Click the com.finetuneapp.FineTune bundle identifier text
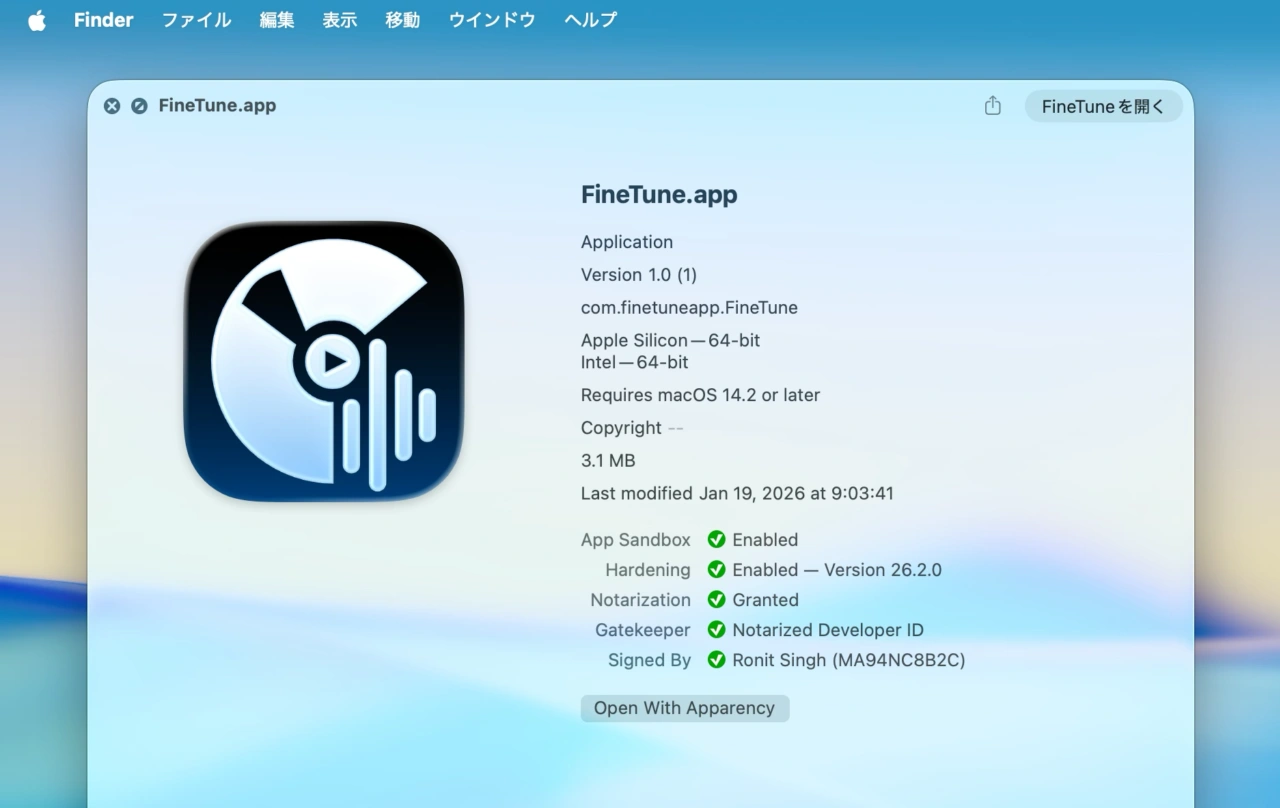Image resolution: width=1280 pixels, height=808 pixels. 689,308
